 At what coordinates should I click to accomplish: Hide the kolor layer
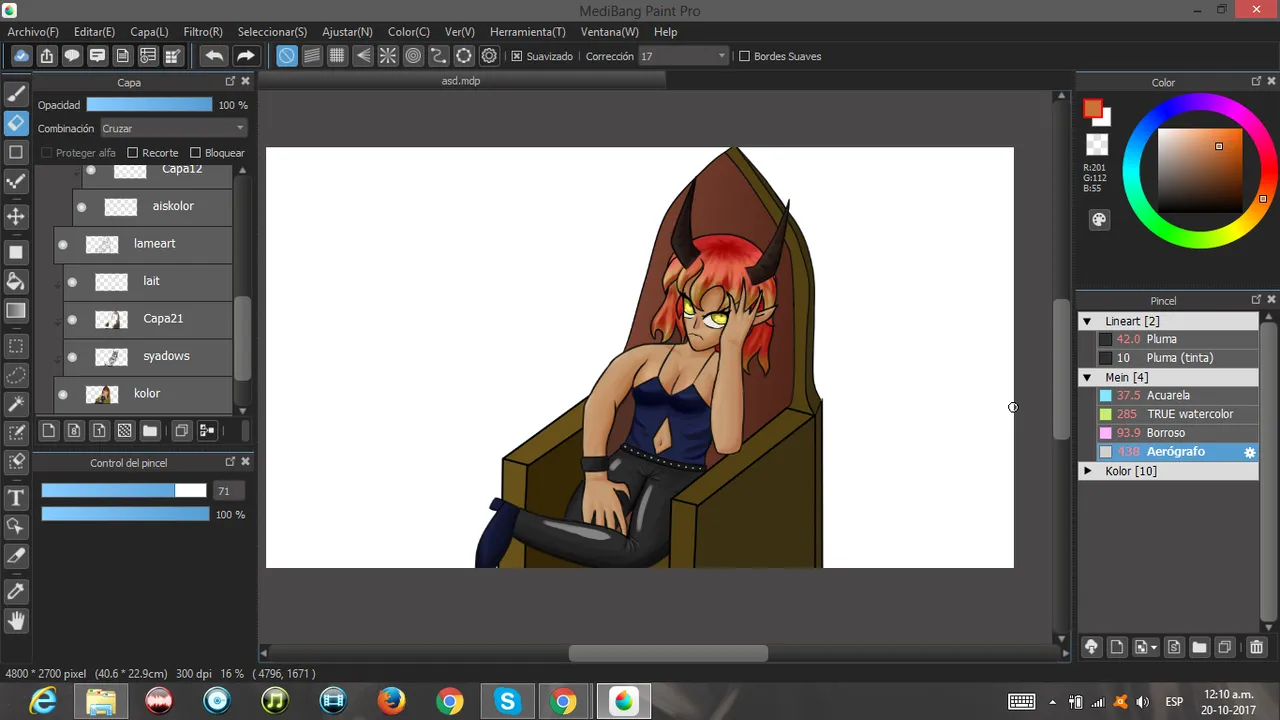63,394
